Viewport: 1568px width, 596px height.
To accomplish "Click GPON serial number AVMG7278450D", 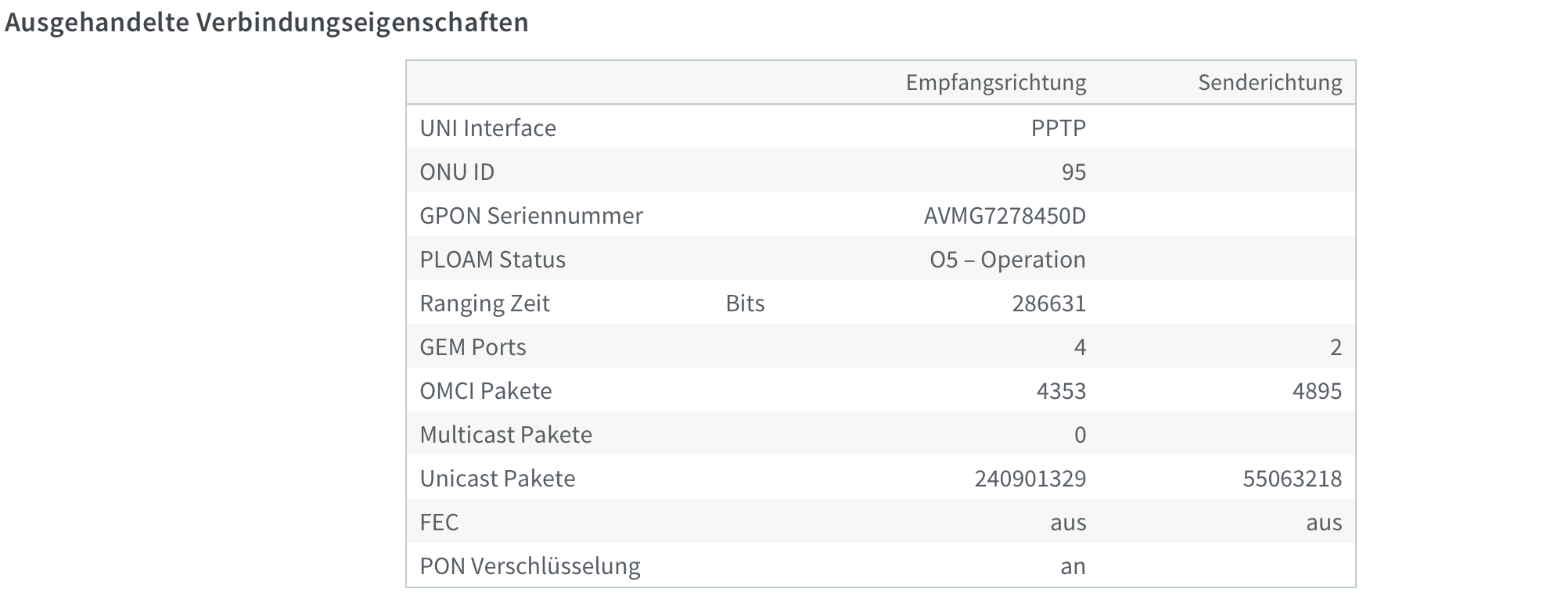I will 1005,215.
